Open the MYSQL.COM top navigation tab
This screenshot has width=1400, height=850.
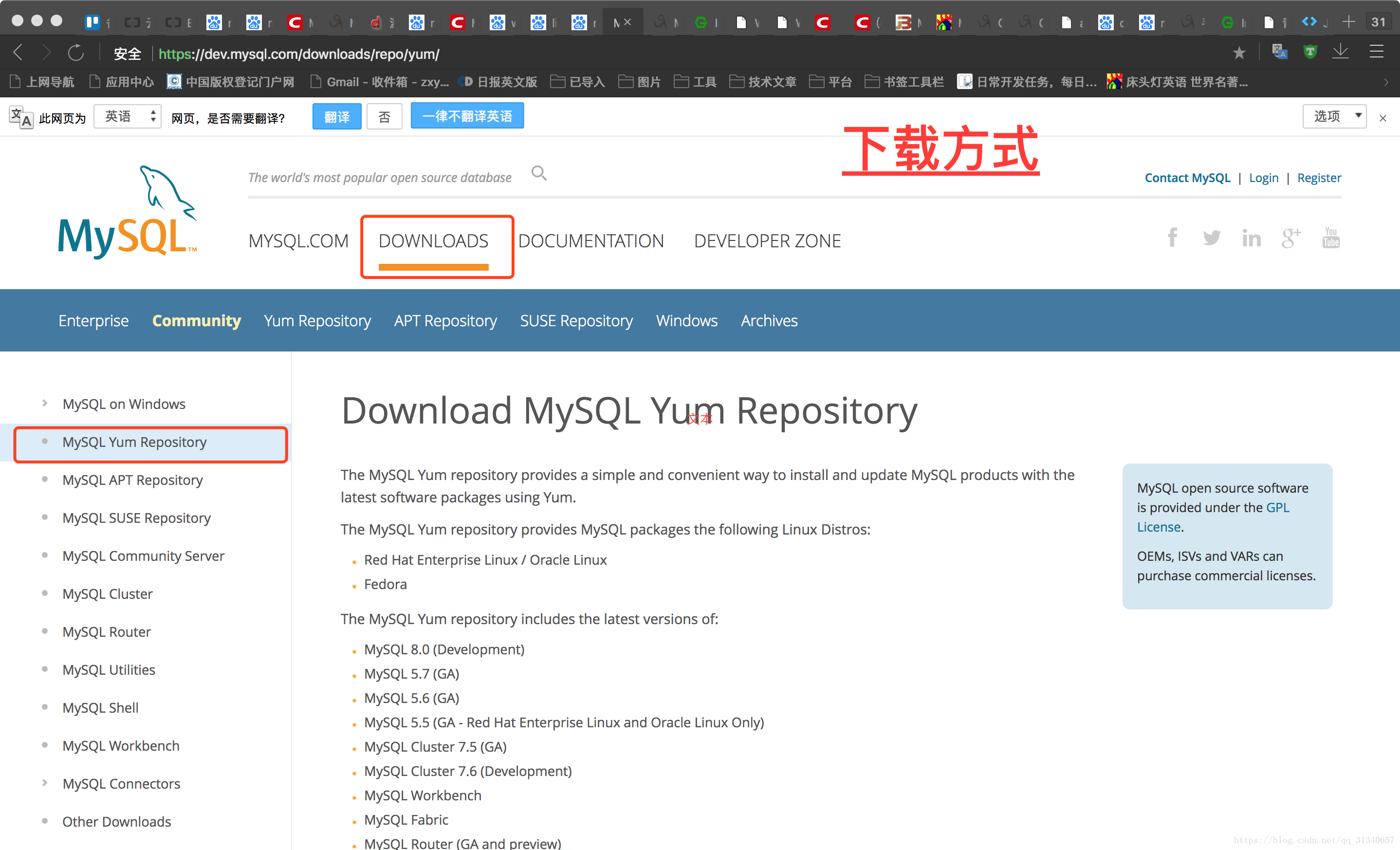pos(298,241)
